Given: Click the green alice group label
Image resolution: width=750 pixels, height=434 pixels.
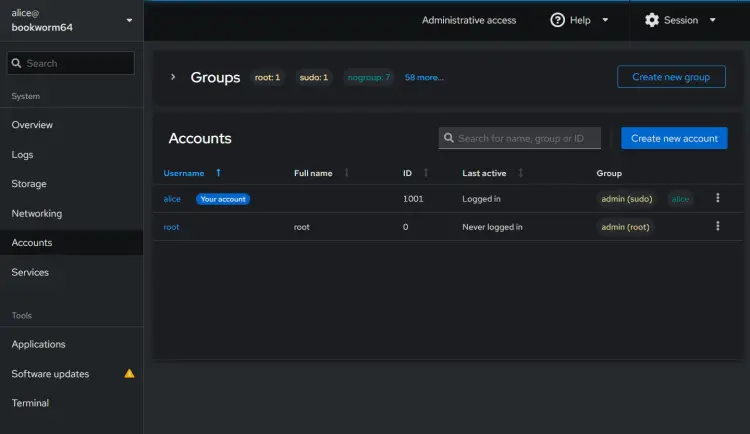Looking at the screenshot, I should 680,199.
